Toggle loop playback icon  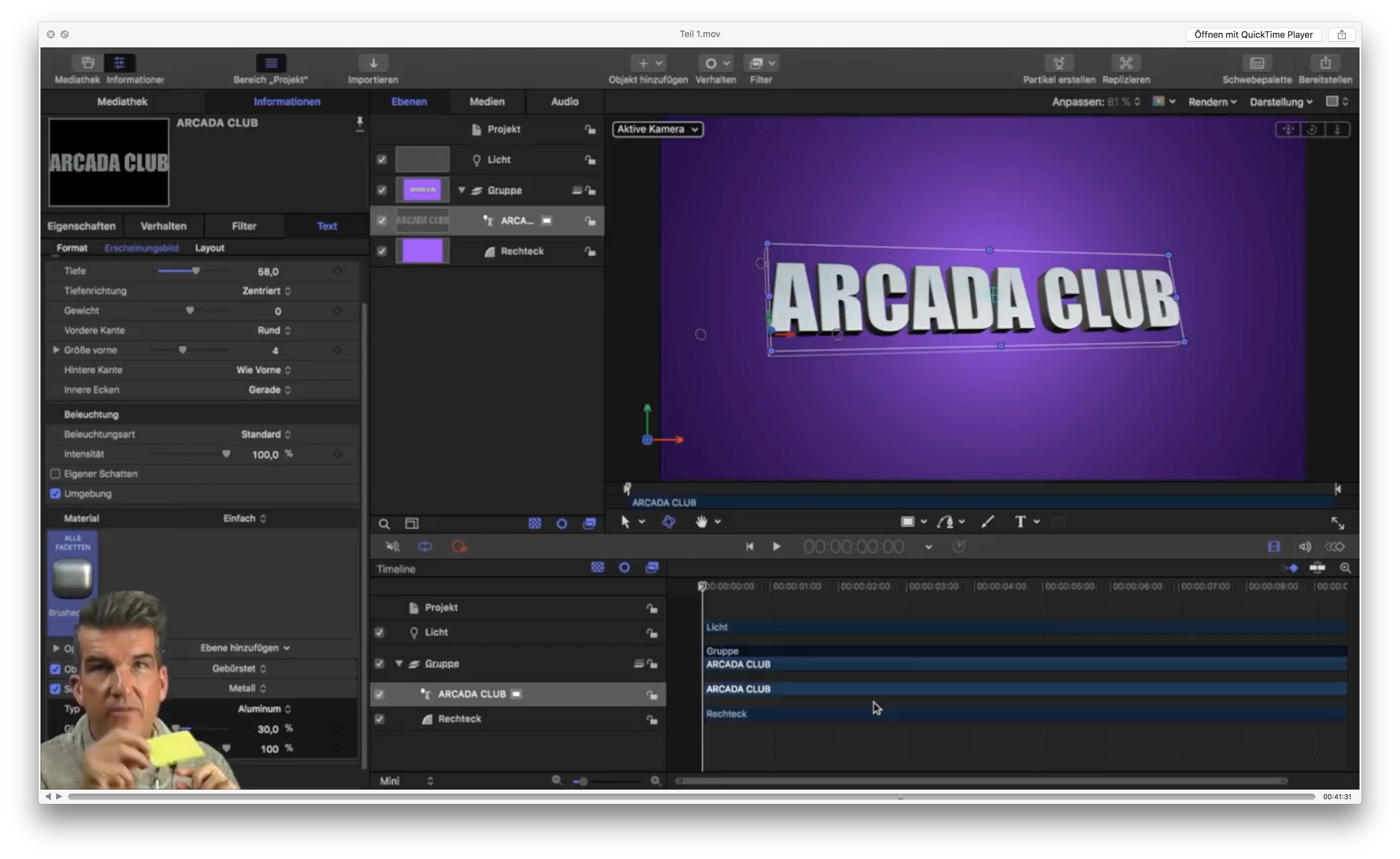point(426,547)
